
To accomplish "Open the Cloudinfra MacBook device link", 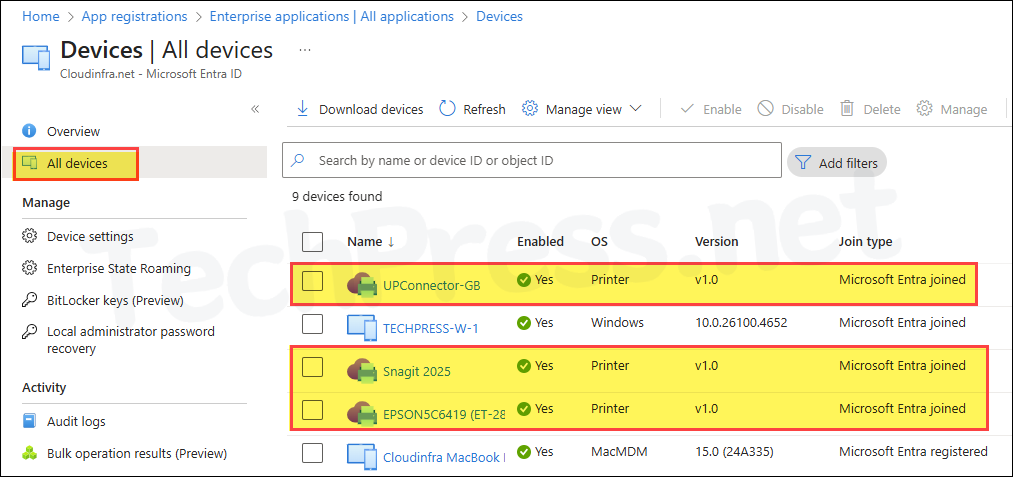I will click(444, 457).
